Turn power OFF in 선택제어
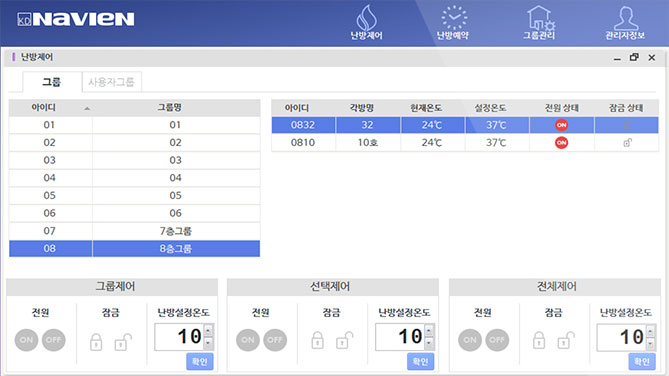Screen dimensions: 669x376 click(275, 340)
